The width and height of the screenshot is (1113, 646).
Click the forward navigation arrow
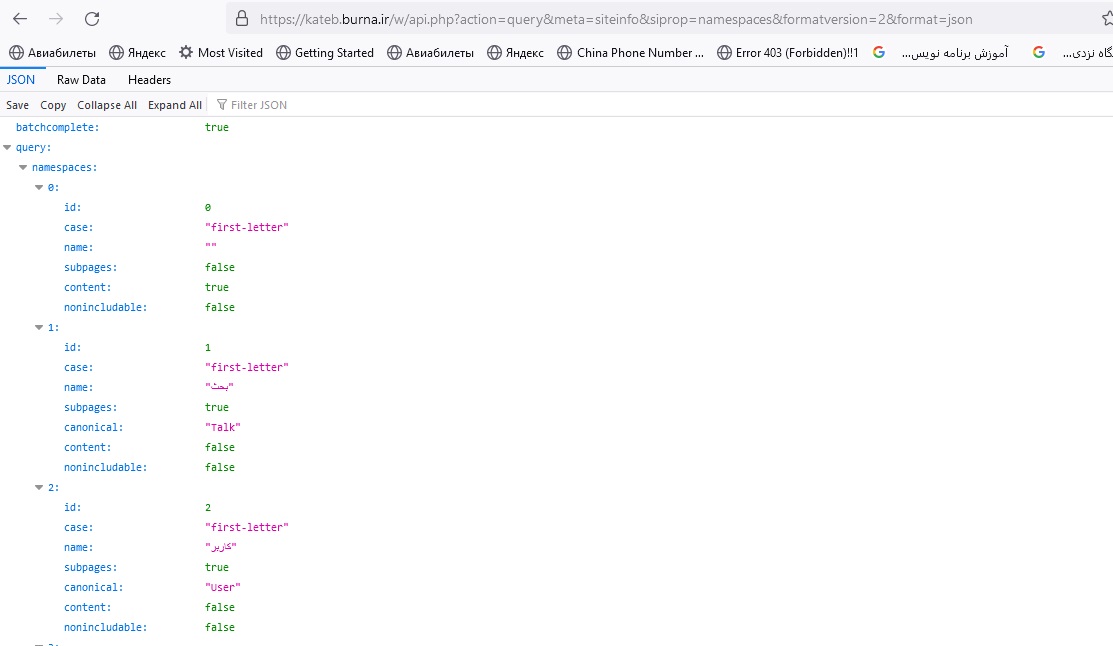coord(56,19)
